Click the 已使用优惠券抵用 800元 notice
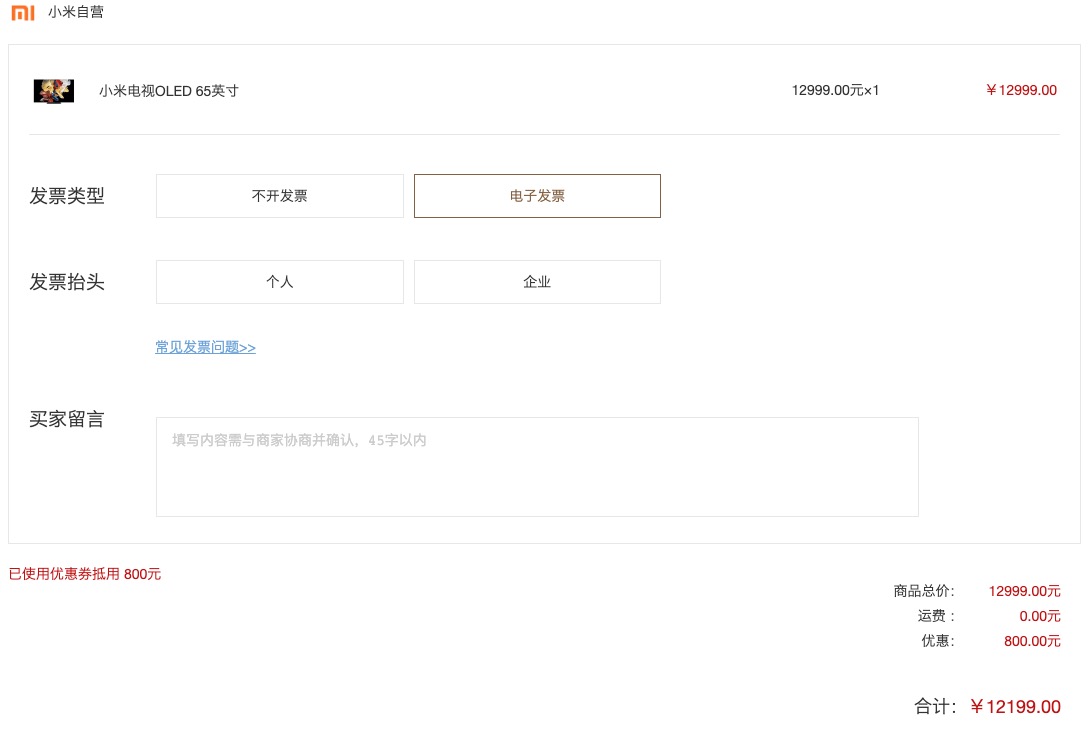Screen dimensions: 1089x729 [85, 574]
